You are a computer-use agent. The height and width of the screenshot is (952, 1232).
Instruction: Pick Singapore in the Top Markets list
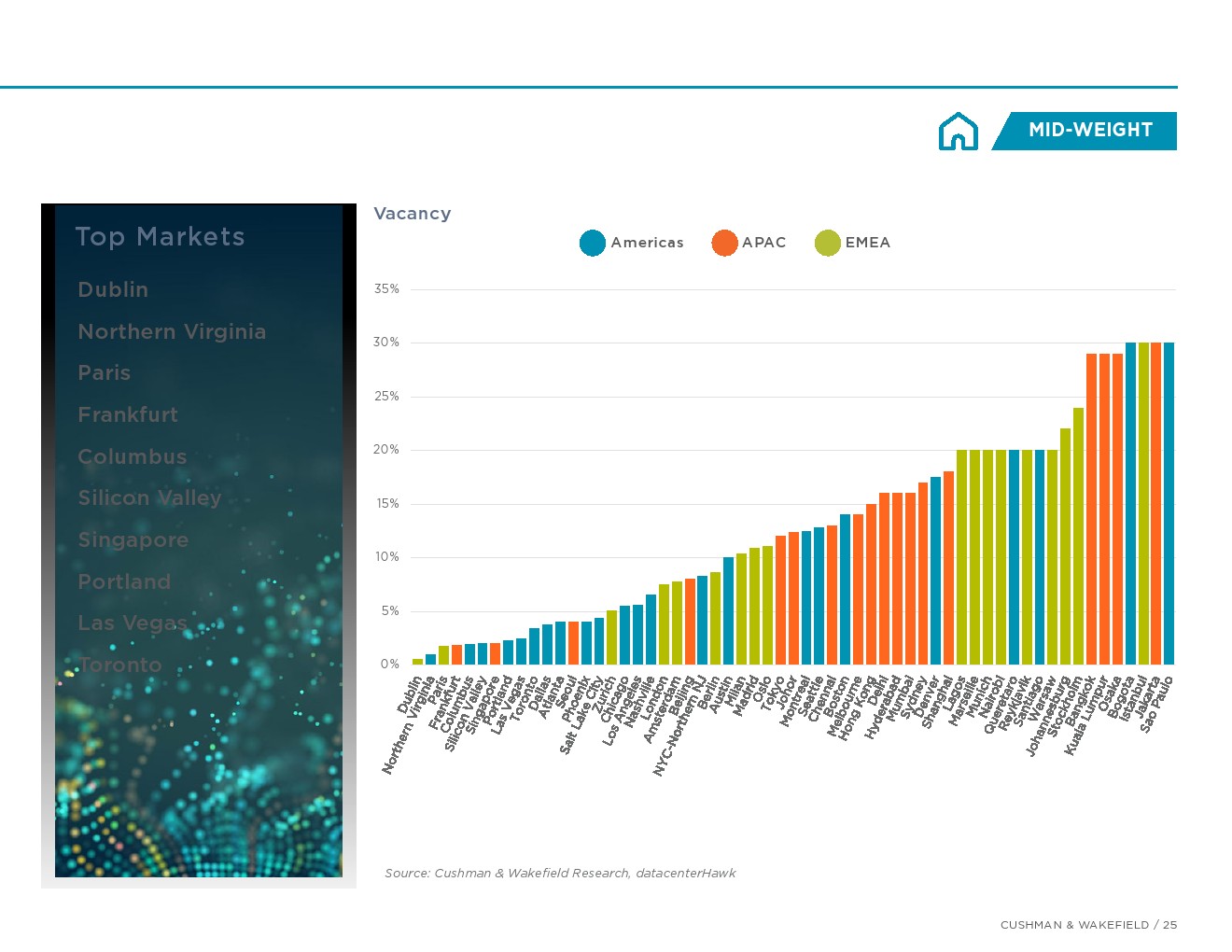click(x=133, y=539)
